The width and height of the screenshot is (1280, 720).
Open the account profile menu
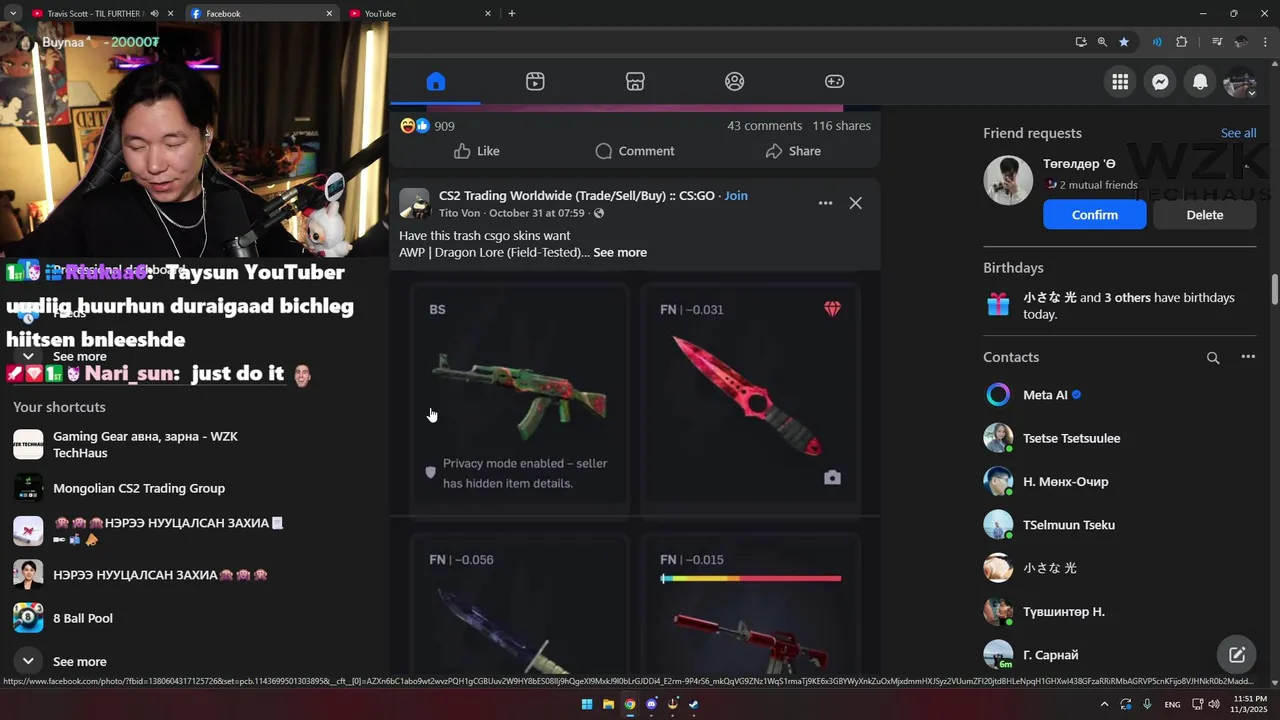click(x=1240, y=82)
